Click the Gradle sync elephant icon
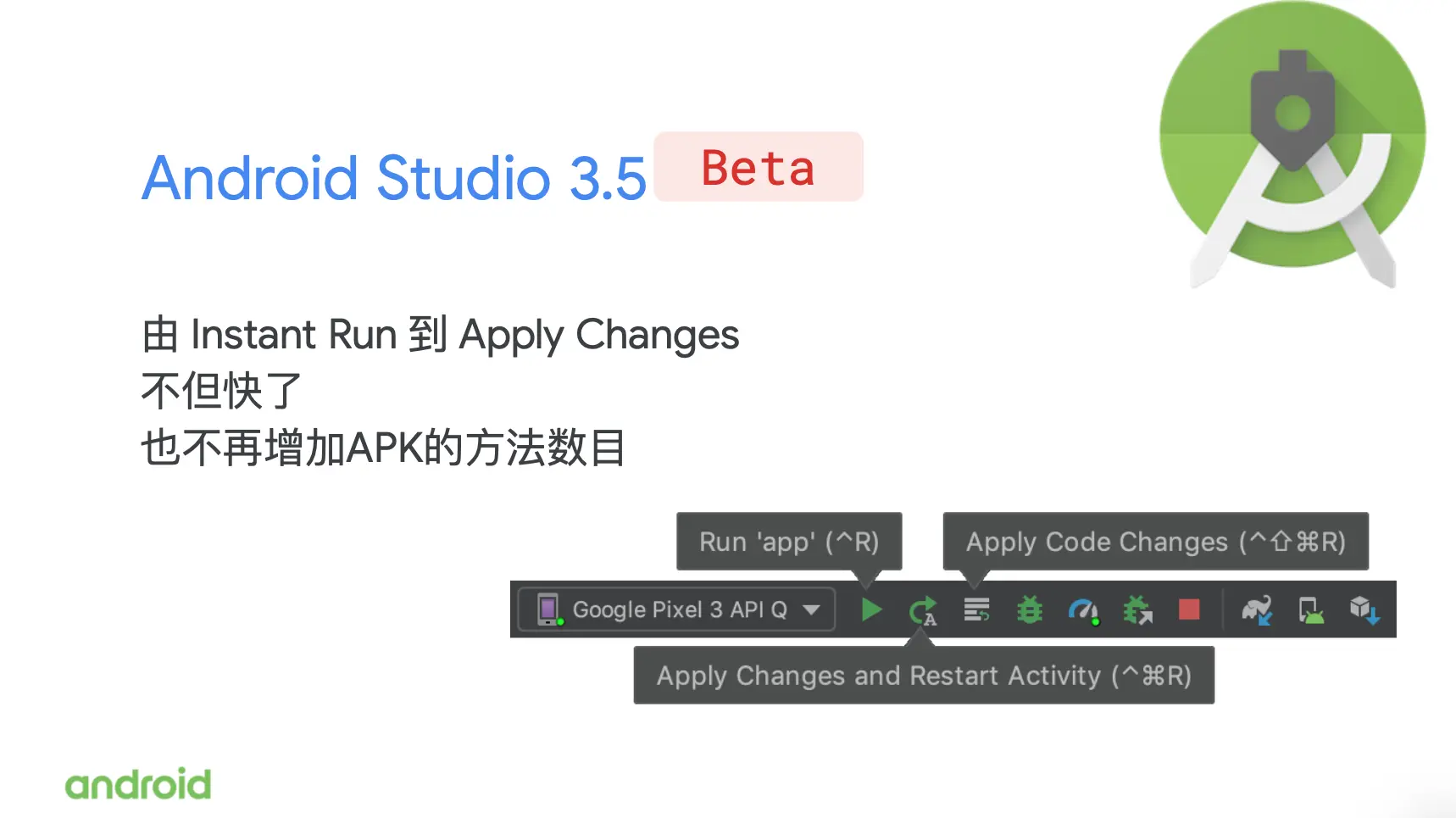Image resolution: width=1456 pixels, height=818 pixels. pyautogui.click(x=1257, y=610)
